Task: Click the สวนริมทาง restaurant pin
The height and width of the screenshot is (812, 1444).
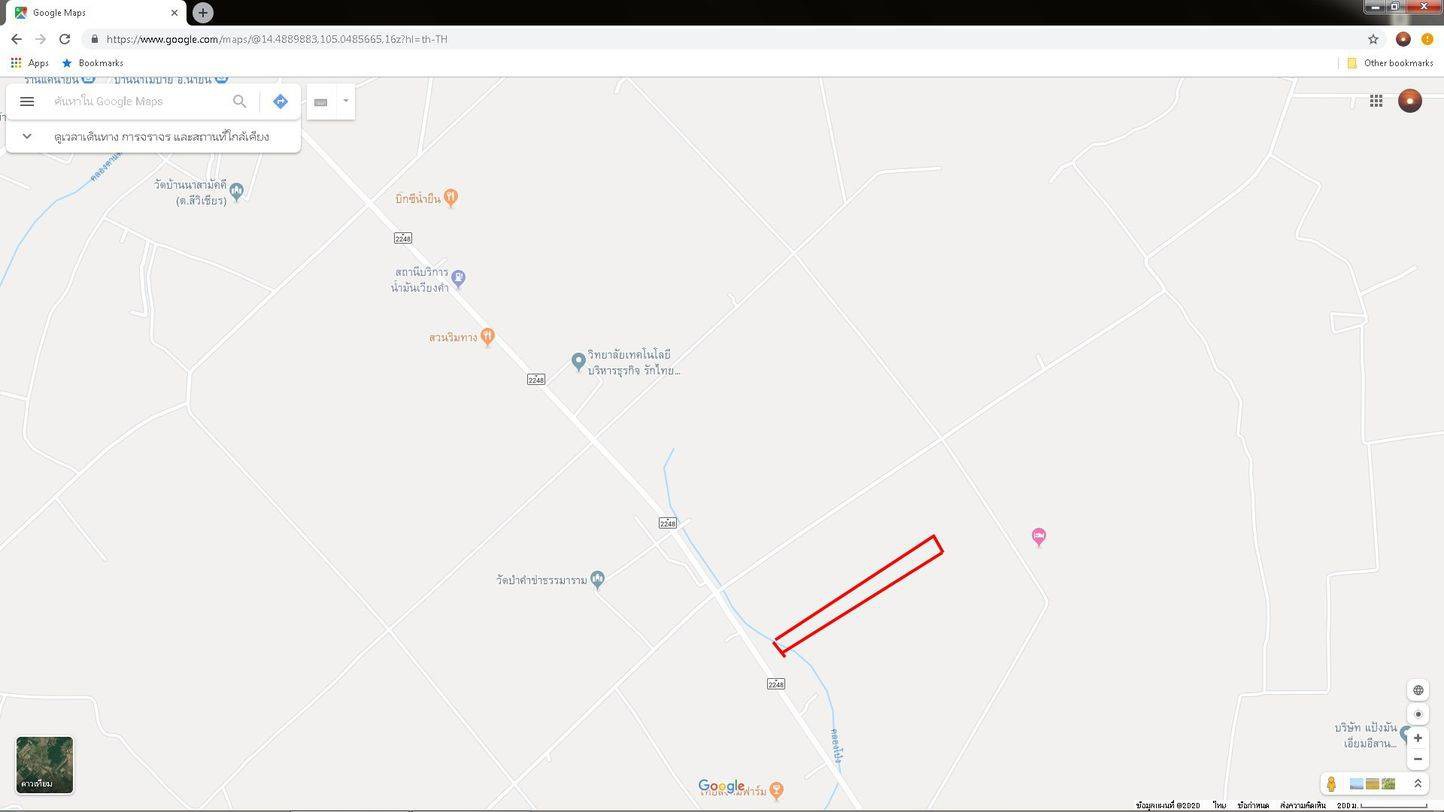Action: click(x=488, y=337)
